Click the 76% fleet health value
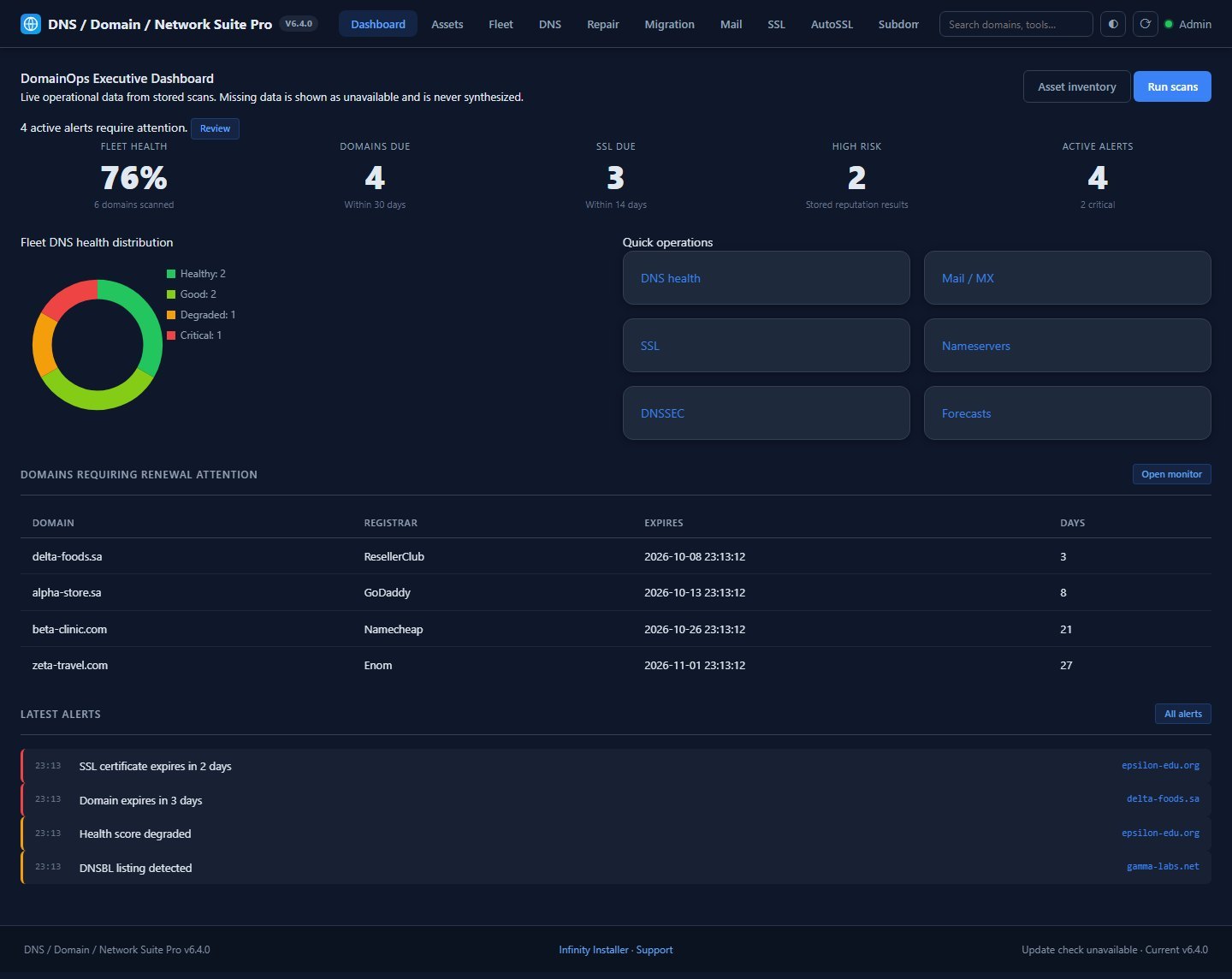Viewport: 1232px width, 979px height. click(133, 178)
